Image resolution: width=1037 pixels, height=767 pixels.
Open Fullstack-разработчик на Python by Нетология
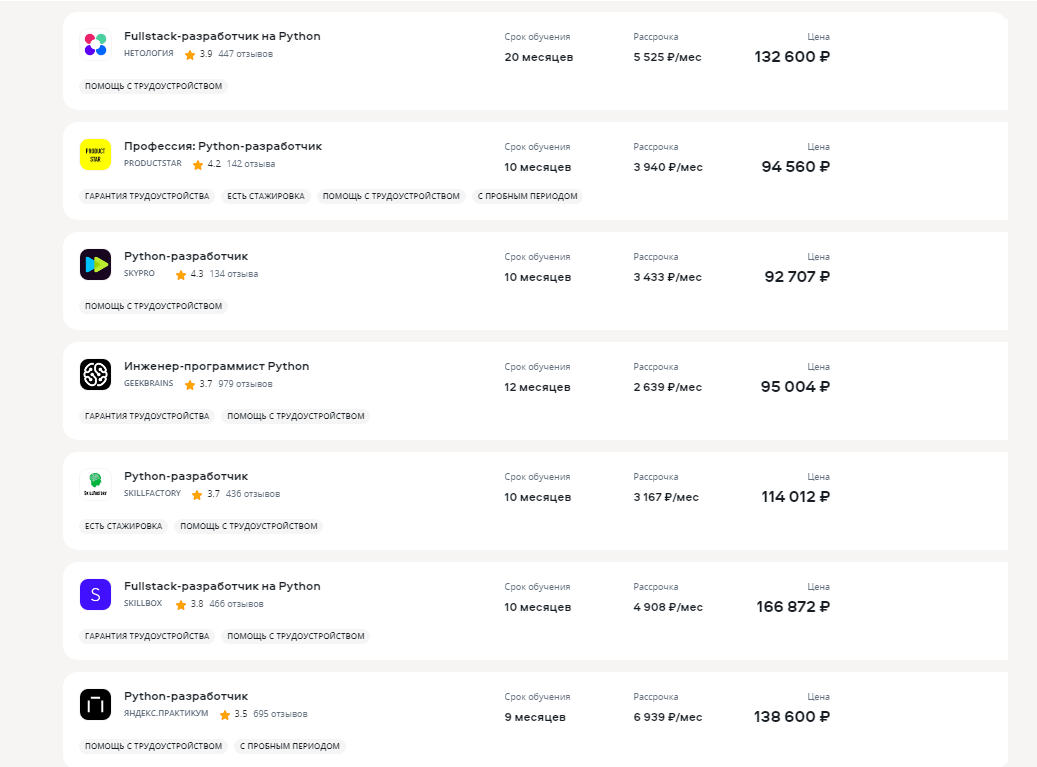click(x=222, y=36)
